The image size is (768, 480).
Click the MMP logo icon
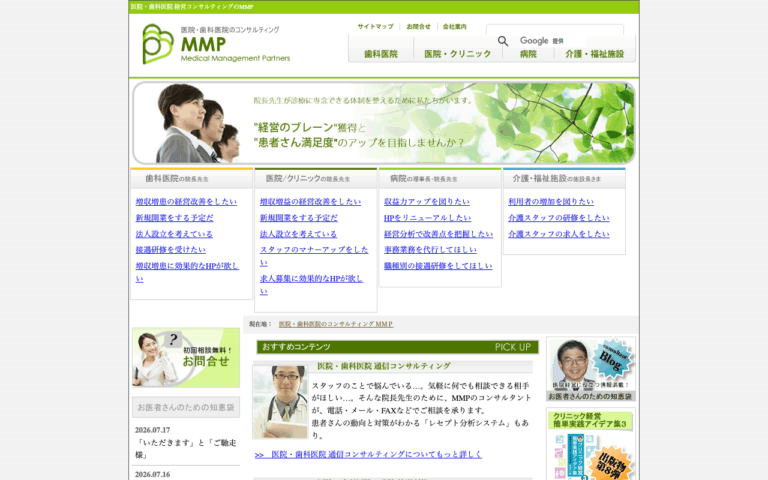tap(158, 44)
